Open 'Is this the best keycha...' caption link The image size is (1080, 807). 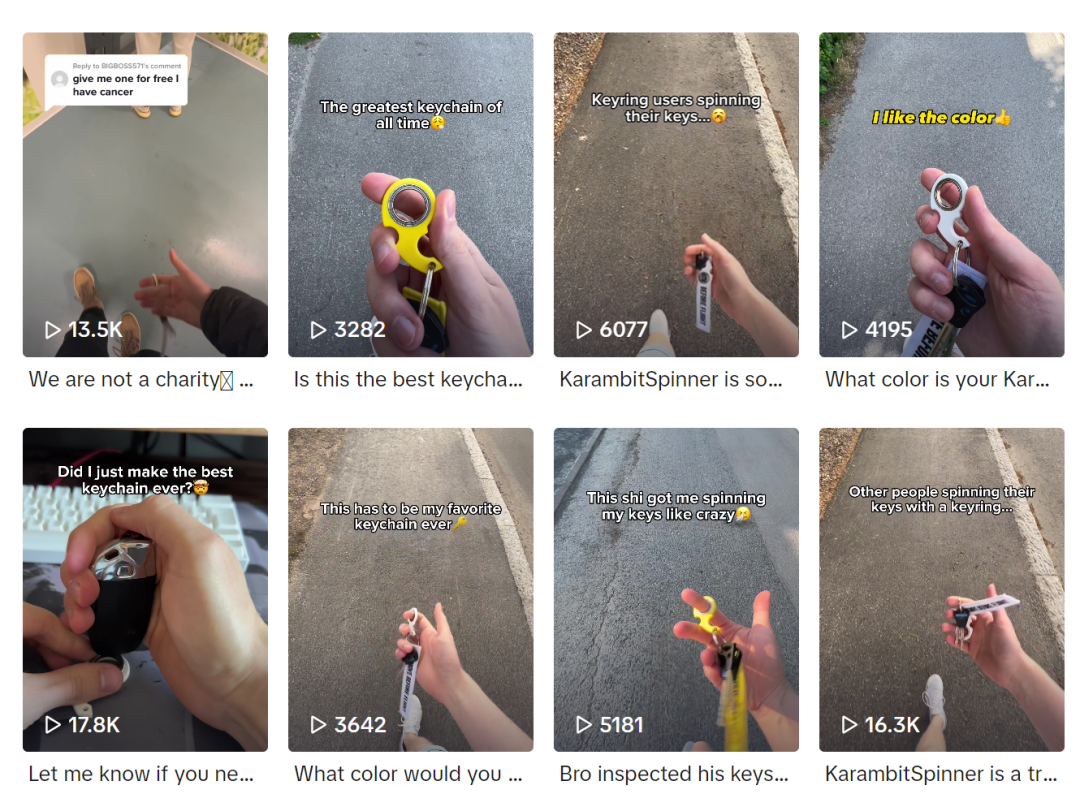pos(408,379)
